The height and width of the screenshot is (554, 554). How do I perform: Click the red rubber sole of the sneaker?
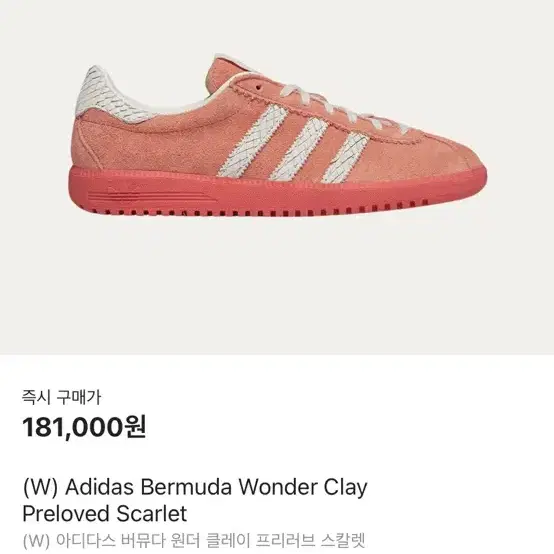point(276,194)
